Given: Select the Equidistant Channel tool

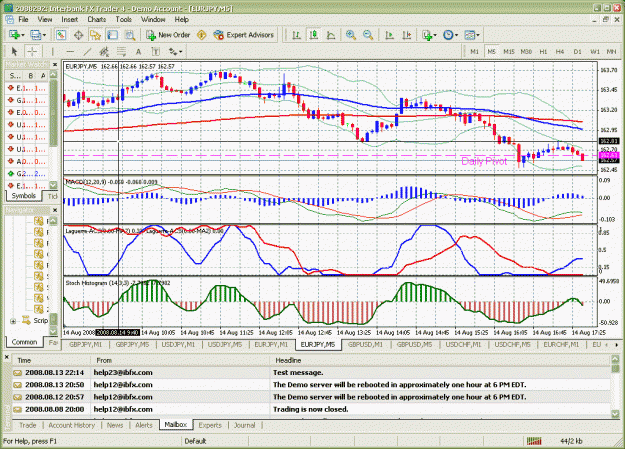Looking at the screenshot, I should pyautogui.click(x=104, y=51).
